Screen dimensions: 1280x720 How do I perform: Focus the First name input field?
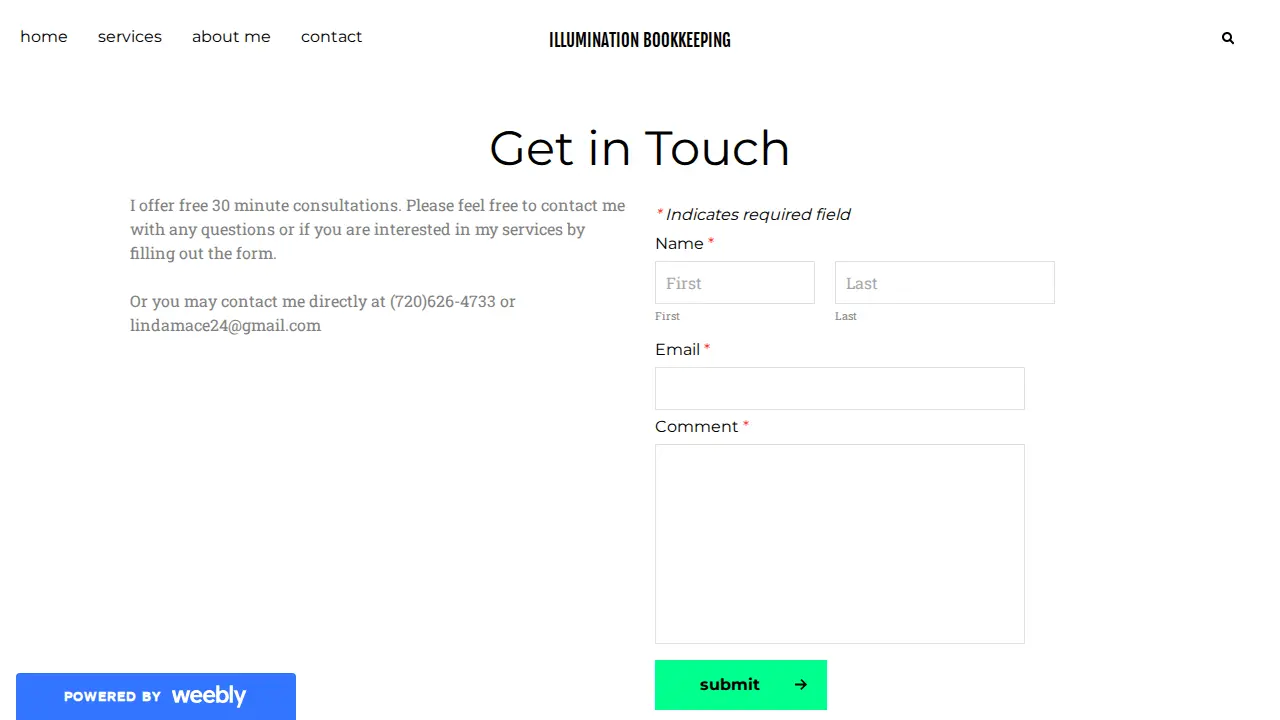tap(735, 283)
